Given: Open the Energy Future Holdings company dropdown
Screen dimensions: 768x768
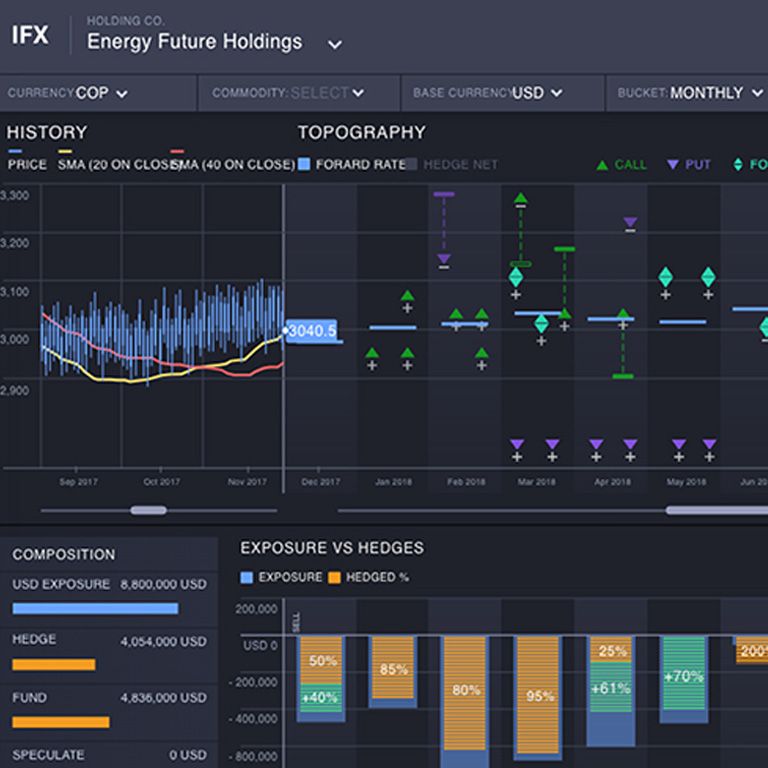Looking at the screenshot, I should pos(335,44).
